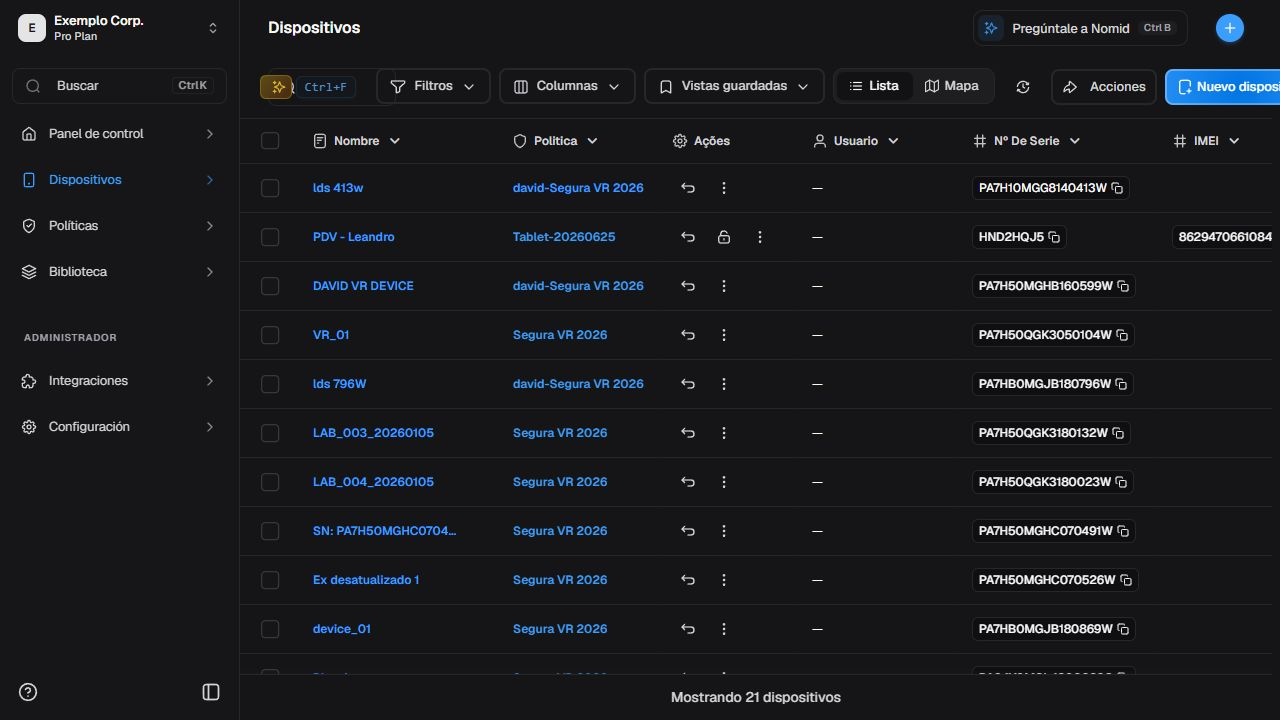Open three-dot menu for device_01 row
The height and width of the screenshot is (720, 1280).
(x=724, y=629)
